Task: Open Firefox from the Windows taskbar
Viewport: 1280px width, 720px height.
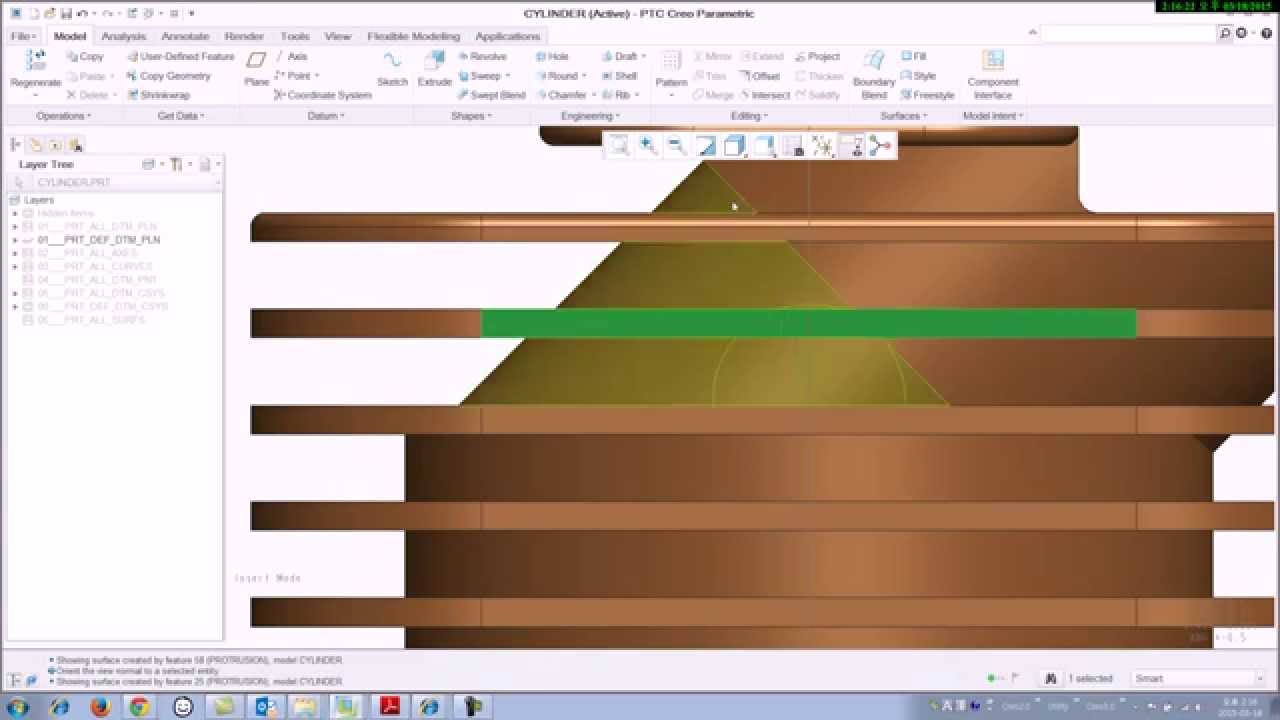Action: tap(99, 707)
